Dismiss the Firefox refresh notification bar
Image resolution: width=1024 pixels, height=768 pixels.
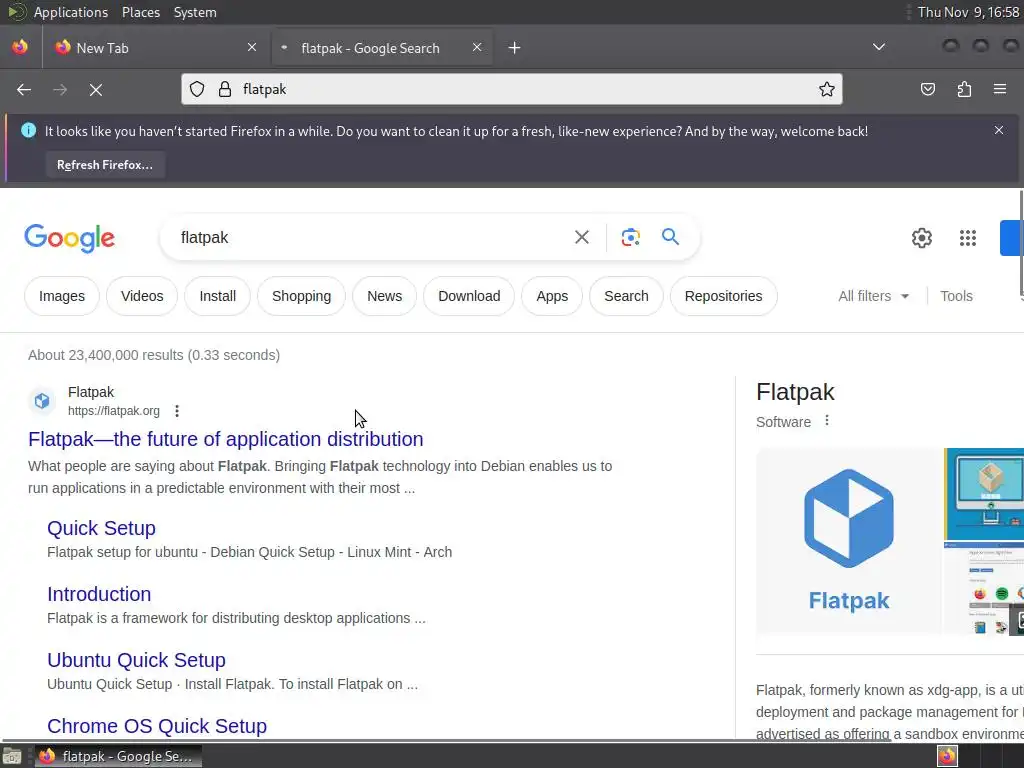[999, 130]
